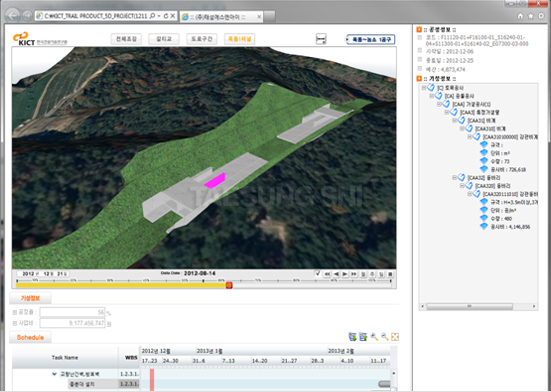The height and width of the screenshot is (392, 551).
Task: Click the orange icon beside 공정정보 header
Action: 419,30
